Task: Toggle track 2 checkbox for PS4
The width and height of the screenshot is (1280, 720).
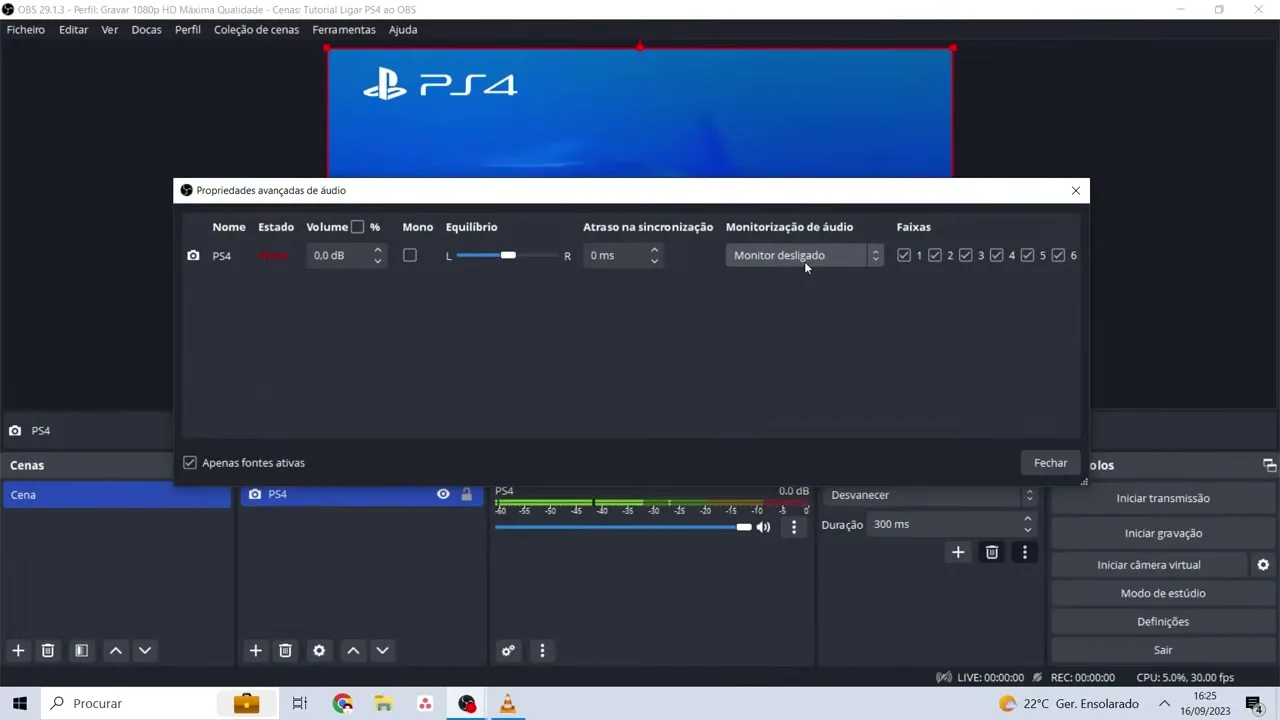Action: (935, 255)
